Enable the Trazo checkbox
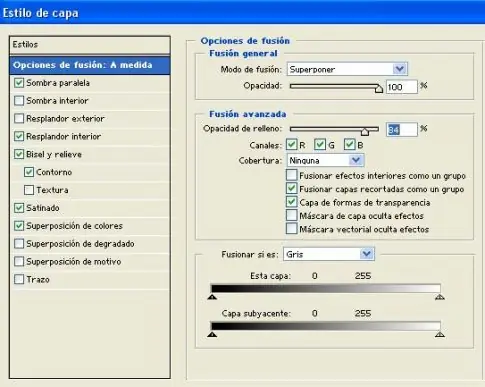The height and width of the screenshot is (387, 485). 19,279
